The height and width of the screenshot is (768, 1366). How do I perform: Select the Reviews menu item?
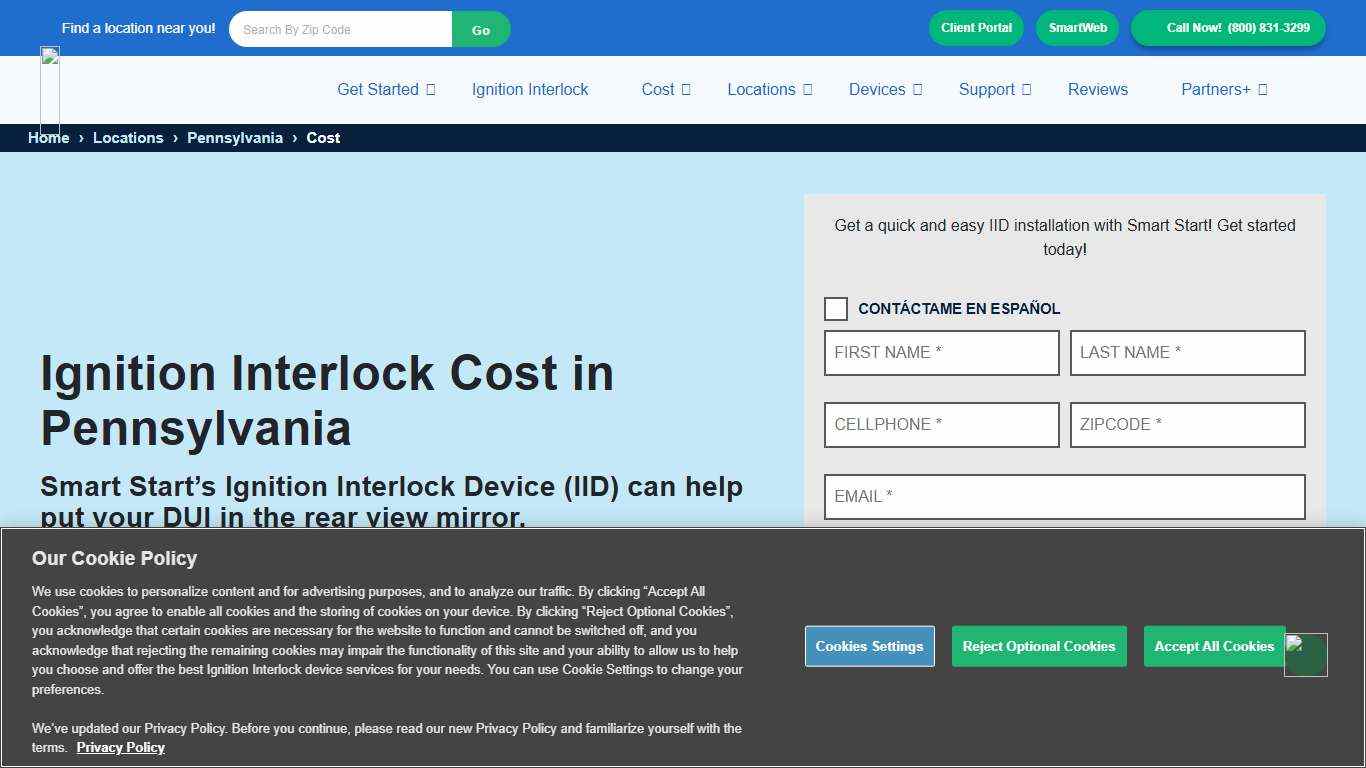(1097, 90)
